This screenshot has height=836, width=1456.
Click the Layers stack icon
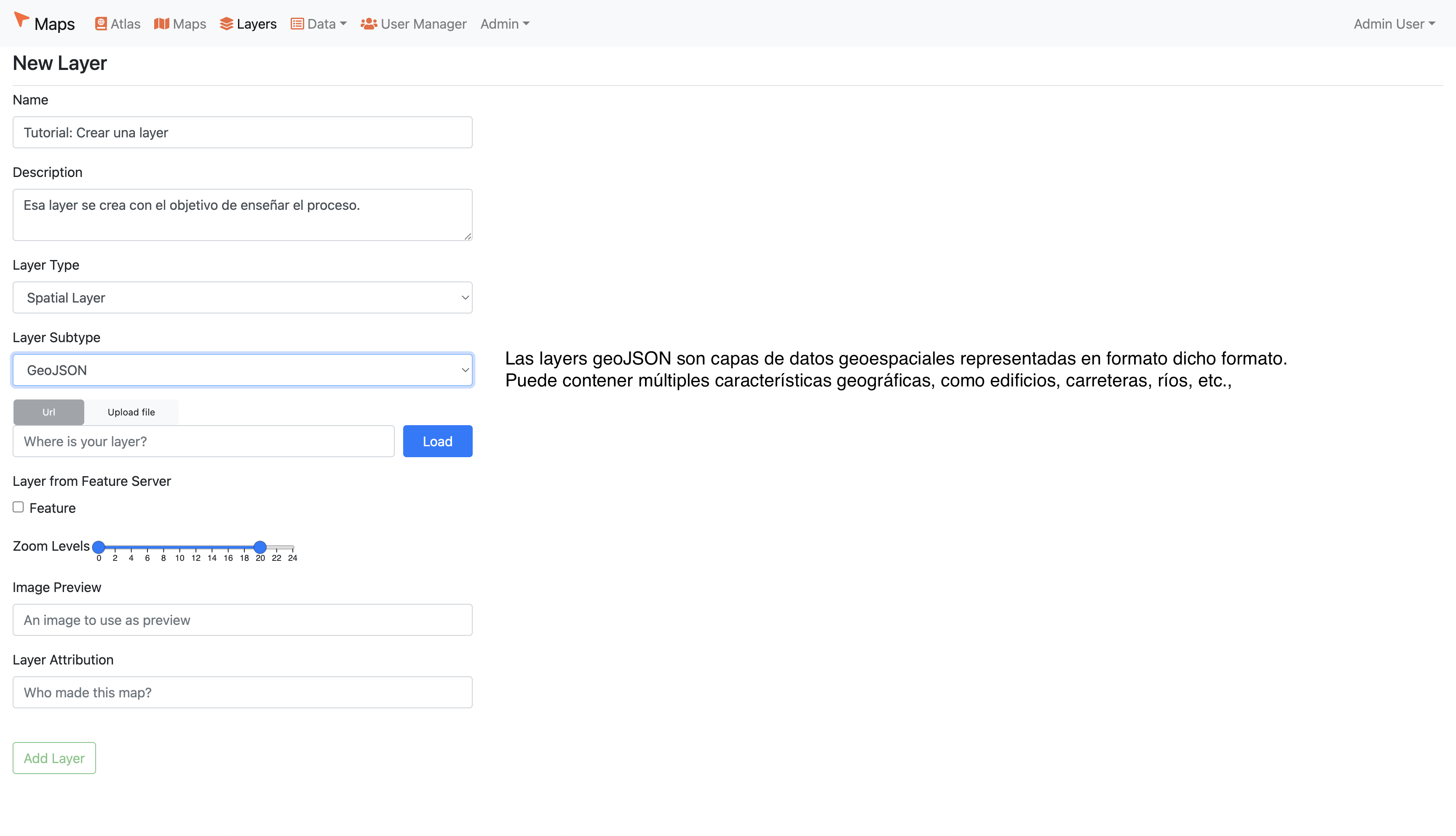pos(226,24)
